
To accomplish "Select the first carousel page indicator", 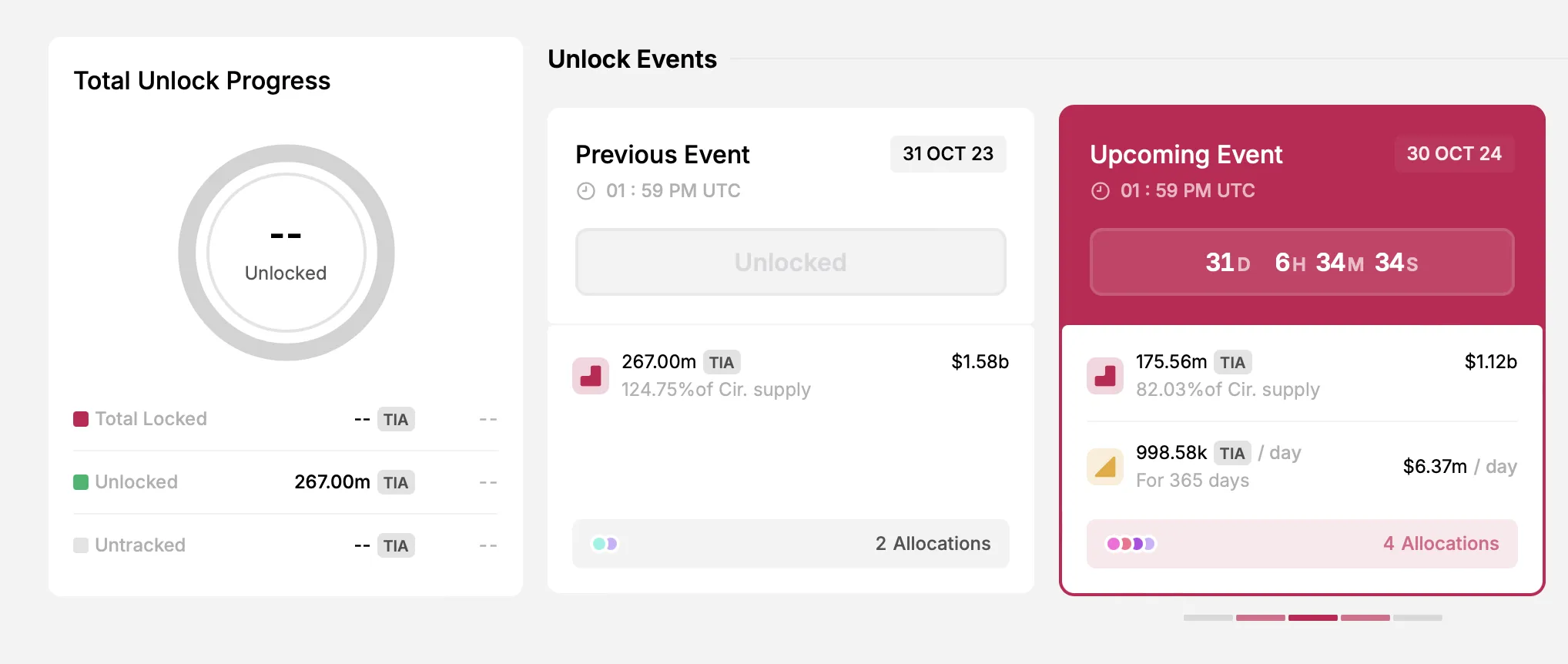I will (1208, 618).
